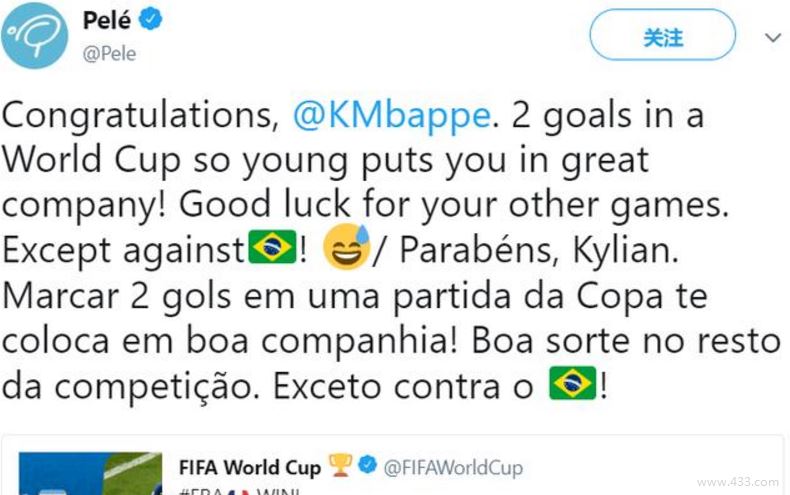Open the FIFA World Cup account name
The image size is (790, 495).
click(250, 467)
